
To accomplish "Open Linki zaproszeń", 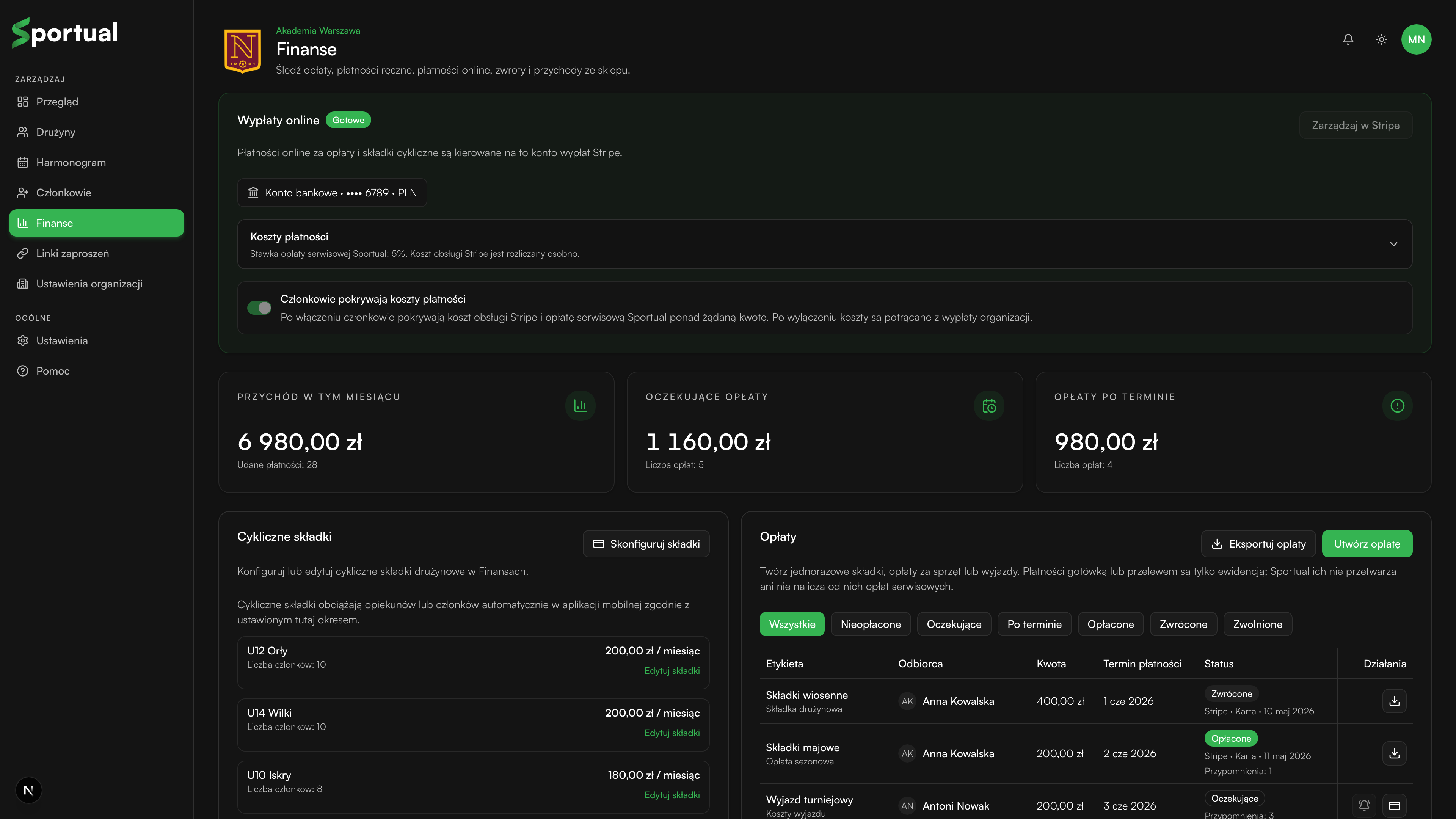I will [97, 253].
